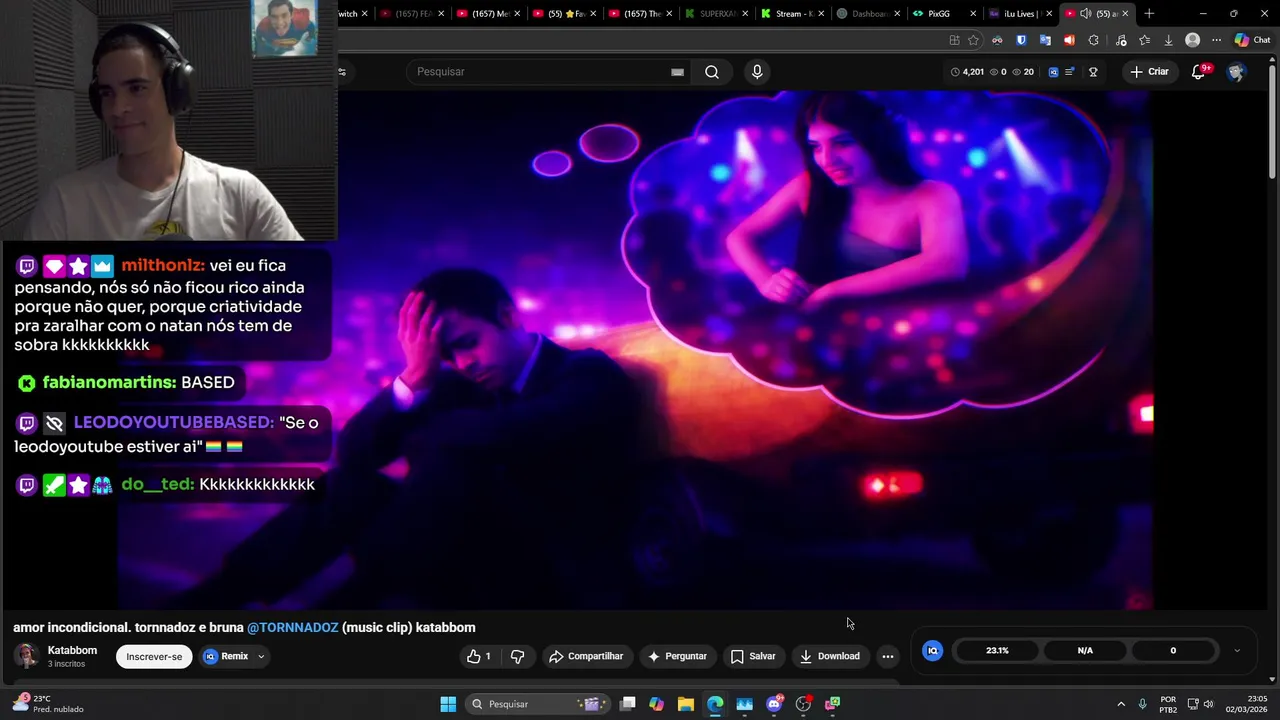
Task: Open the Katabbom channel name link
Action: click(x=72, y=650)
